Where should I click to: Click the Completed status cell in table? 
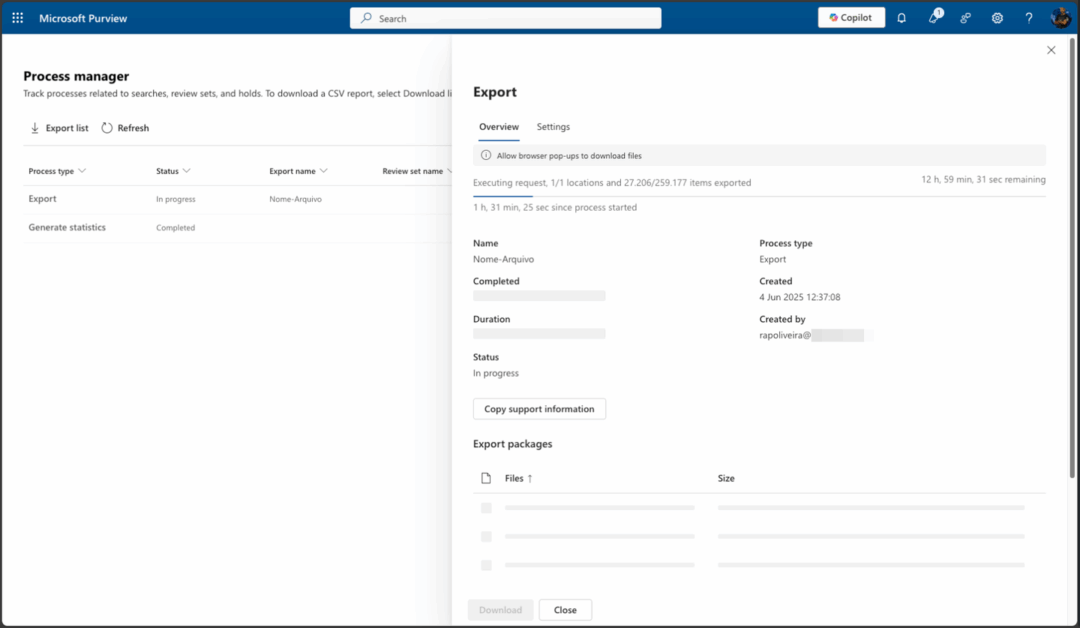click(176, 228)
